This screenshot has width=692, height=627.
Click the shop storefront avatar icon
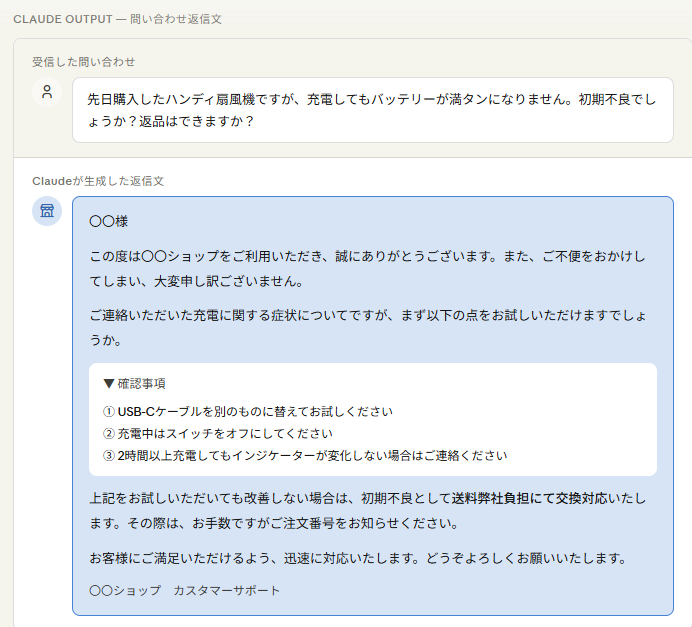click(x=47, y=211)
